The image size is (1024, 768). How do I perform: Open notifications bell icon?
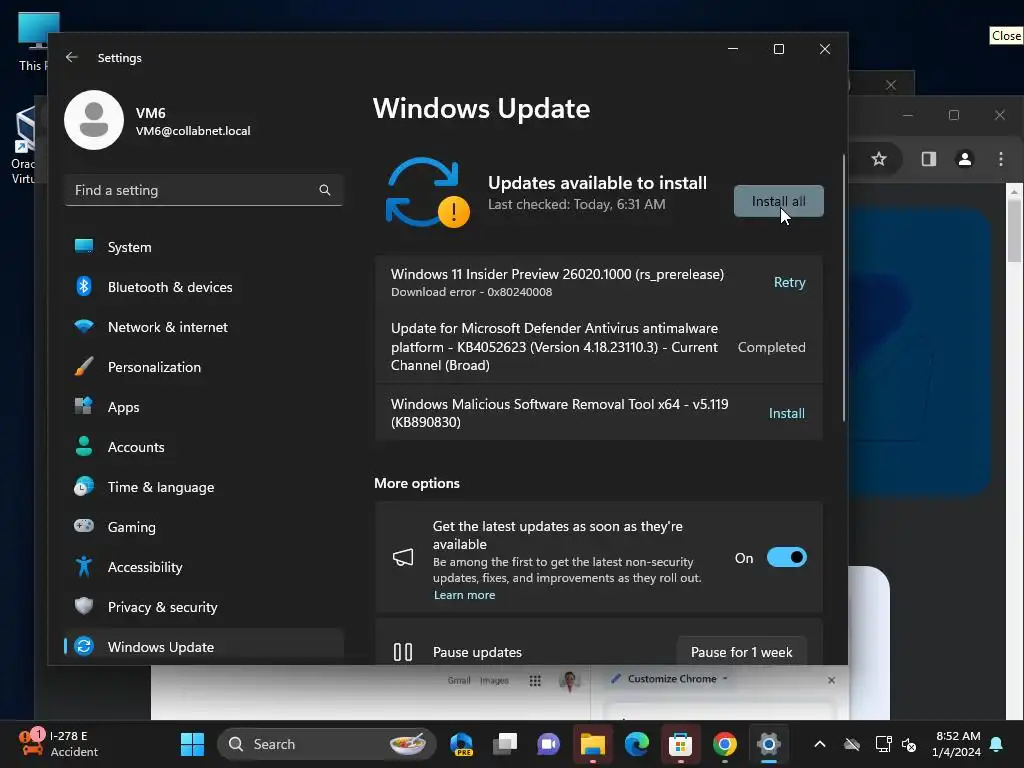(996, 744)
